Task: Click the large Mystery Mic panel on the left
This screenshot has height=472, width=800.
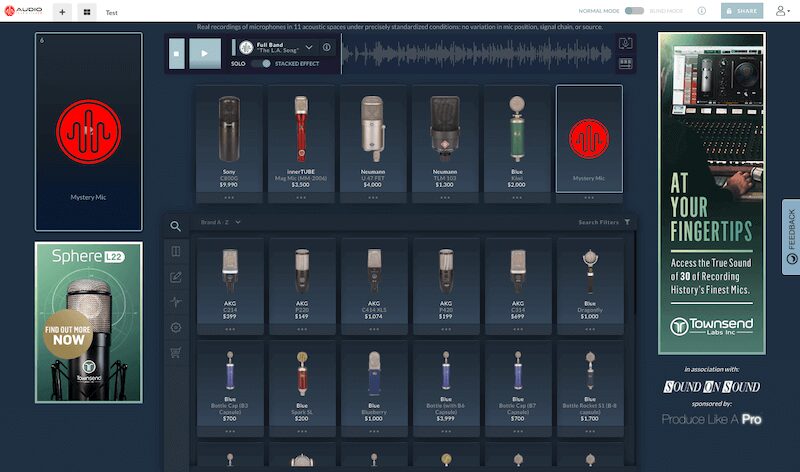Action: point(89,132)
